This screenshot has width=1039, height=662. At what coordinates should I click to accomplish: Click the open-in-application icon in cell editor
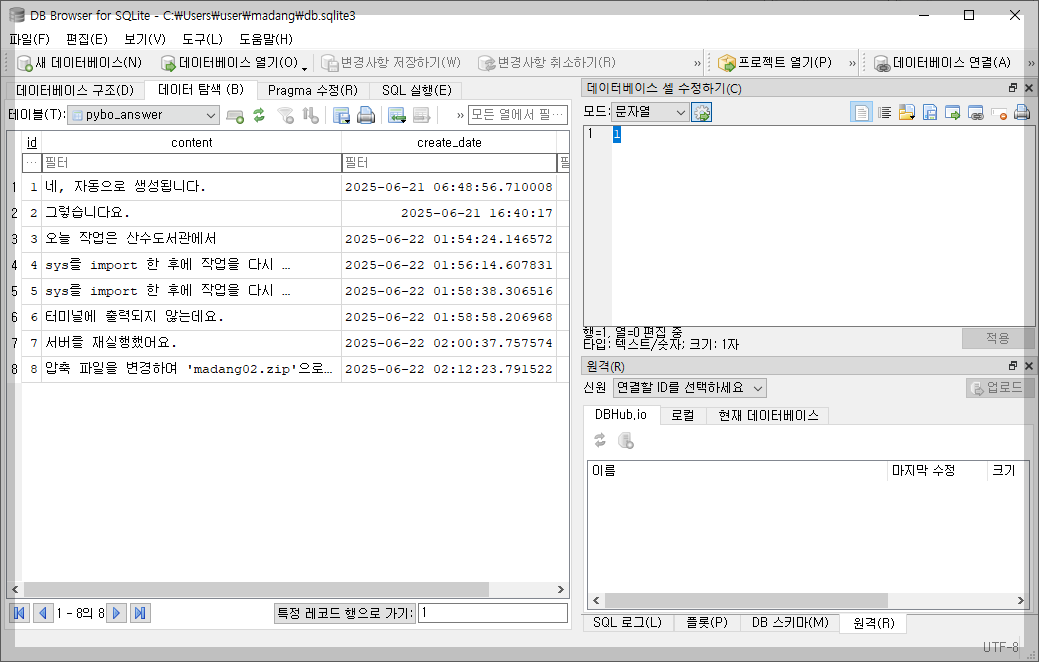[x=952, y=113]
